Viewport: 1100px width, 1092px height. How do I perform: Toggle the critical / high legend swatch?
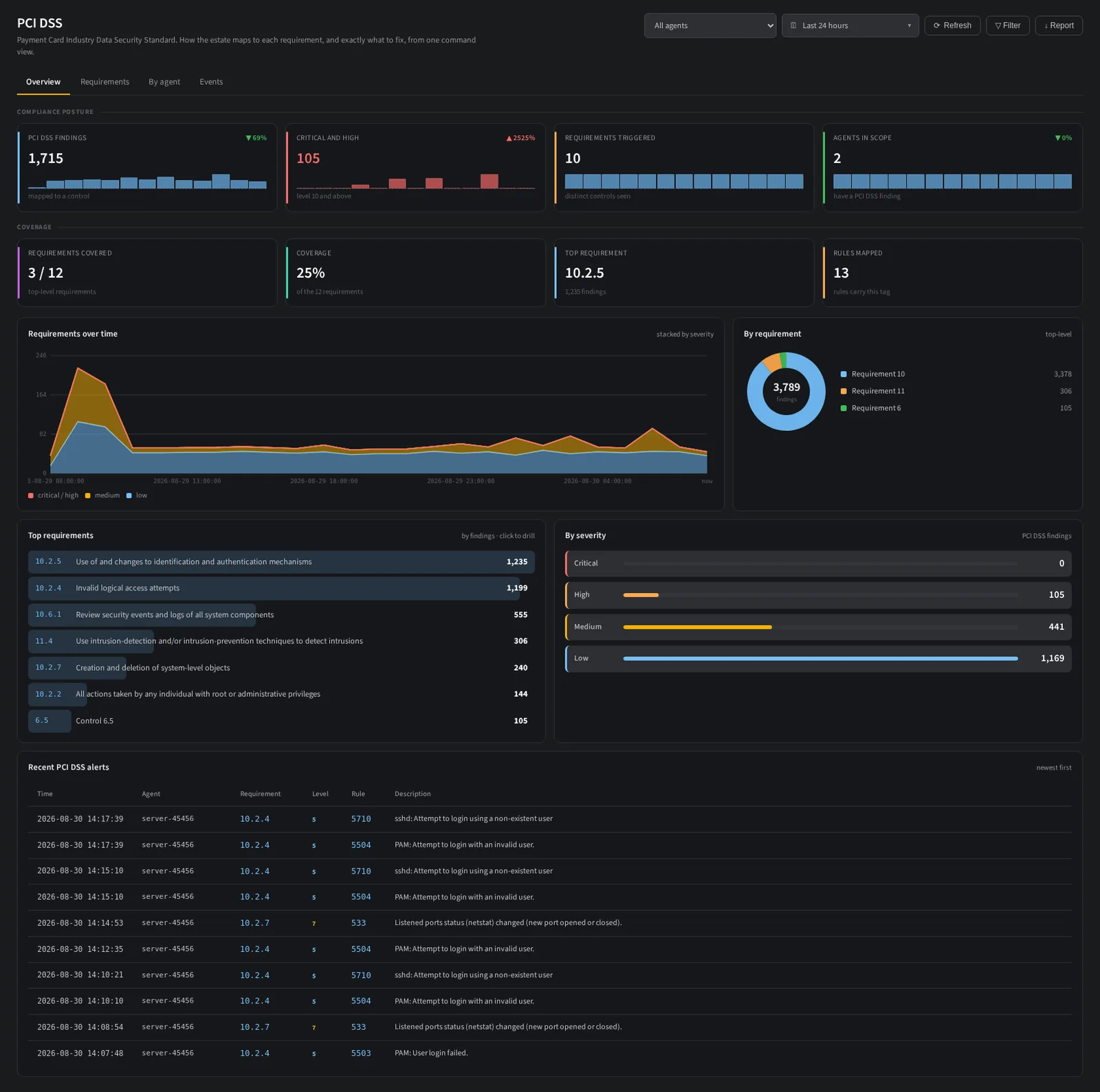tap(31, 495)
